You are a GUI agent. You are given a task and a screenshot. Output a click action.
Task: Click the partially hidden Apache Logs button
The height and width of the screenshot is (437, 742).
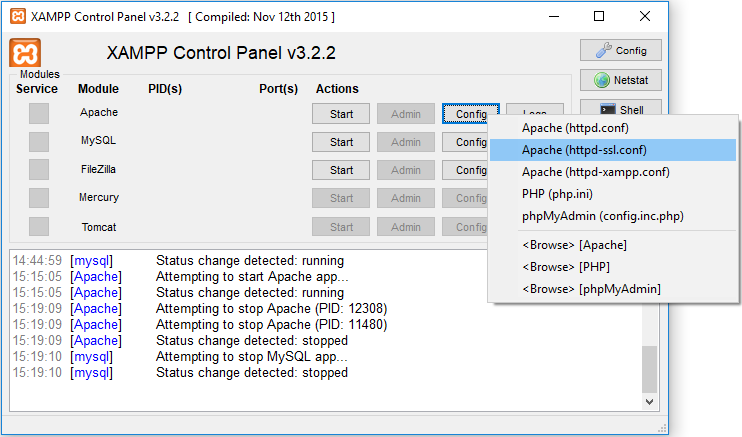point(535,109)
